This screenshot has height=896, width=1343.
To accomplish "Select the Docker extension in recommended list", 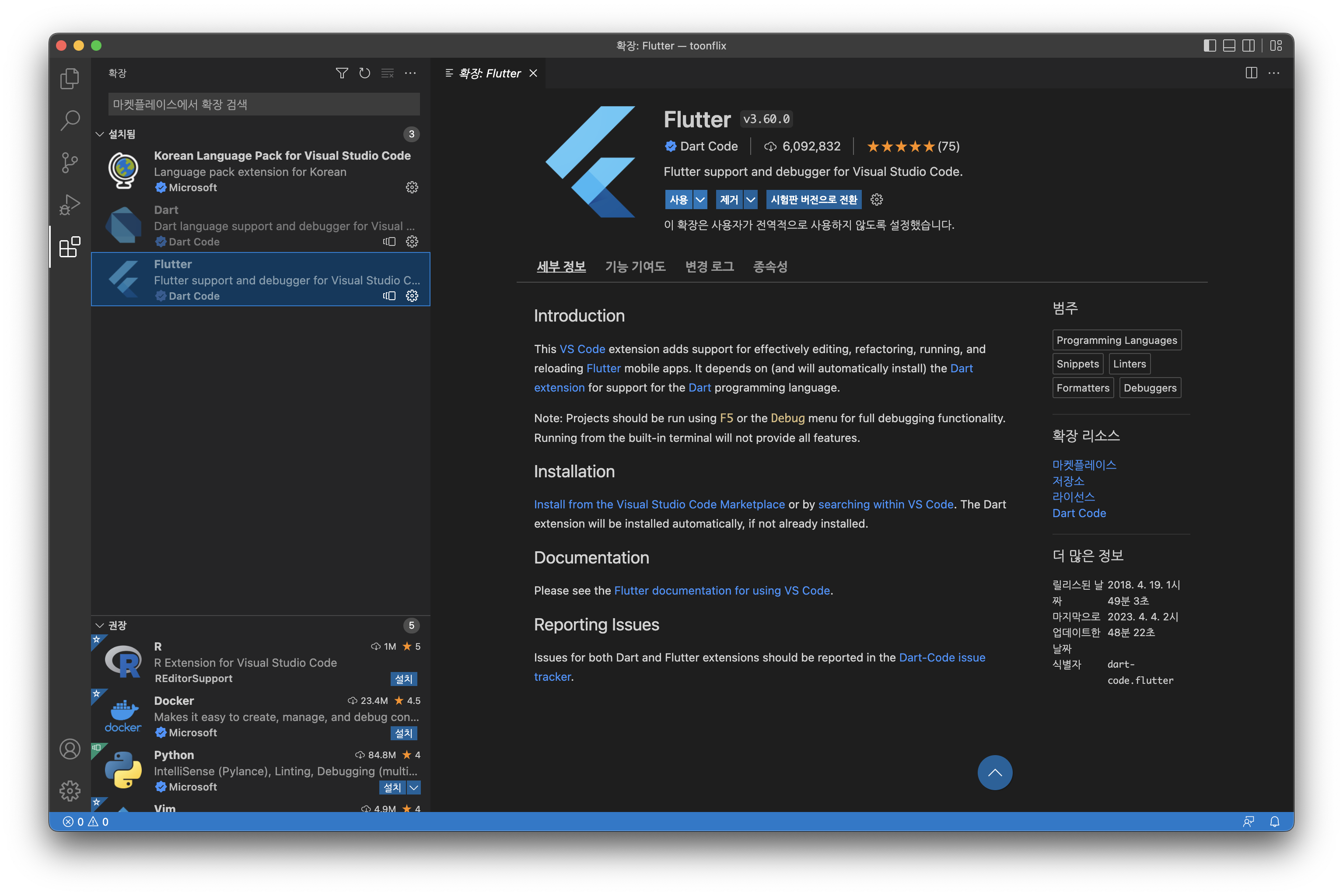I will pyautogui.click(x=260, y=716).
